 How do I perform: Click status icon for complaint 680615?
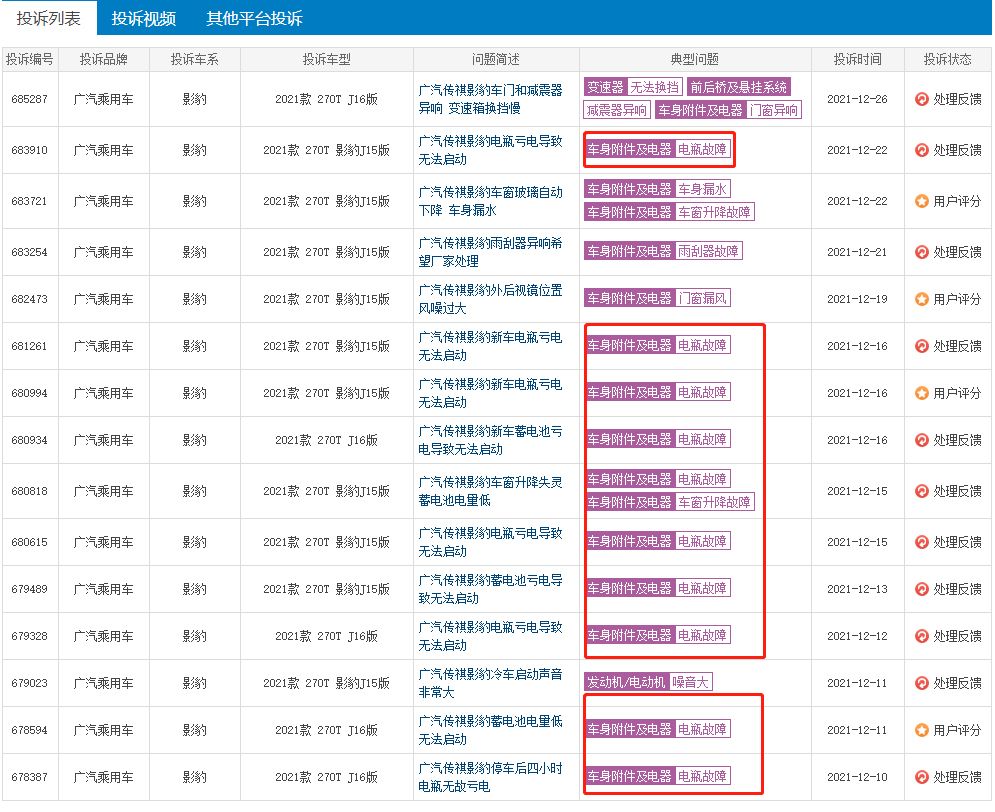921,542
